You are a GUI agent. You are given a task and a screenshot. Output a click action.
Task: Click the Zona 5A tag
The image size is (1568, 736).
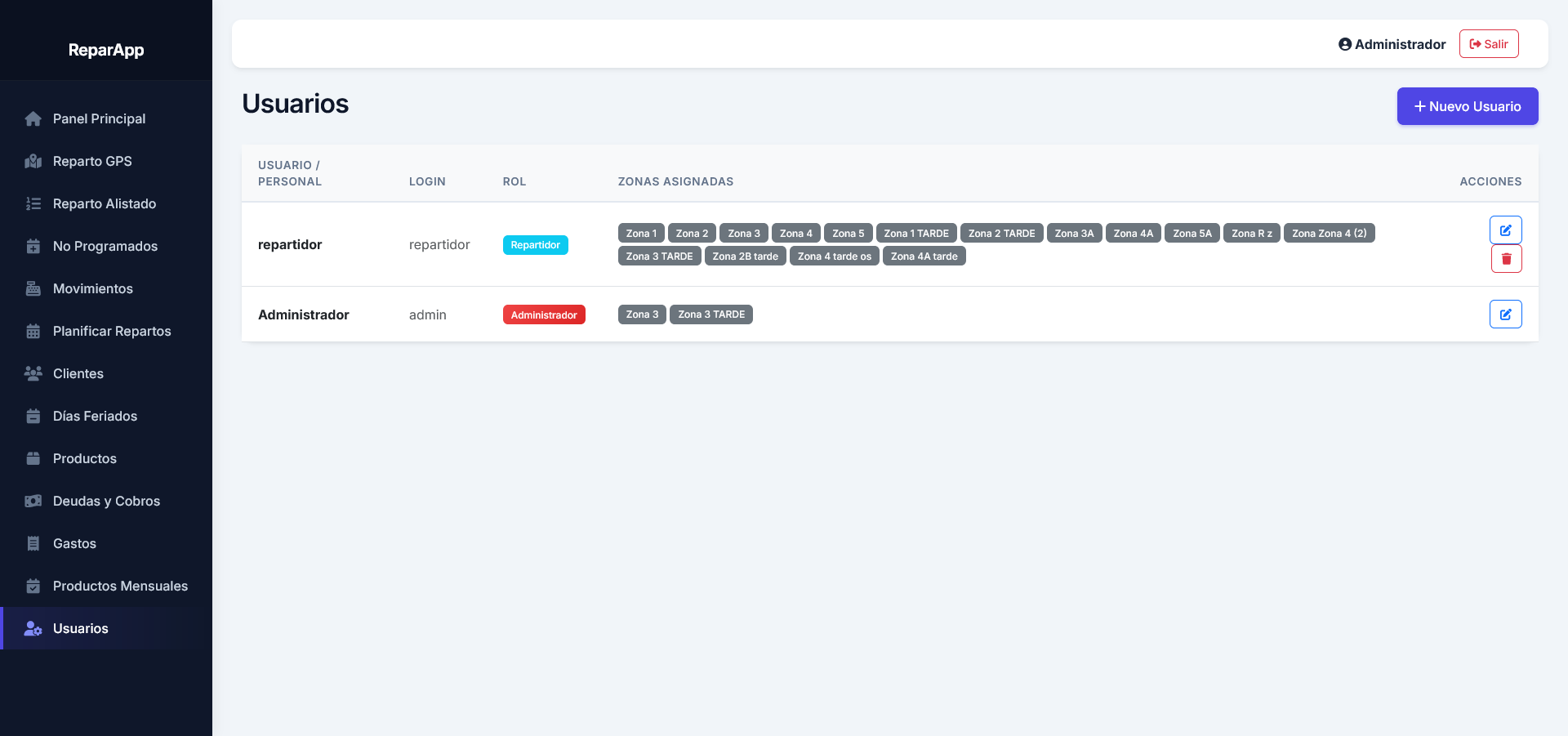click(1192, 234)
